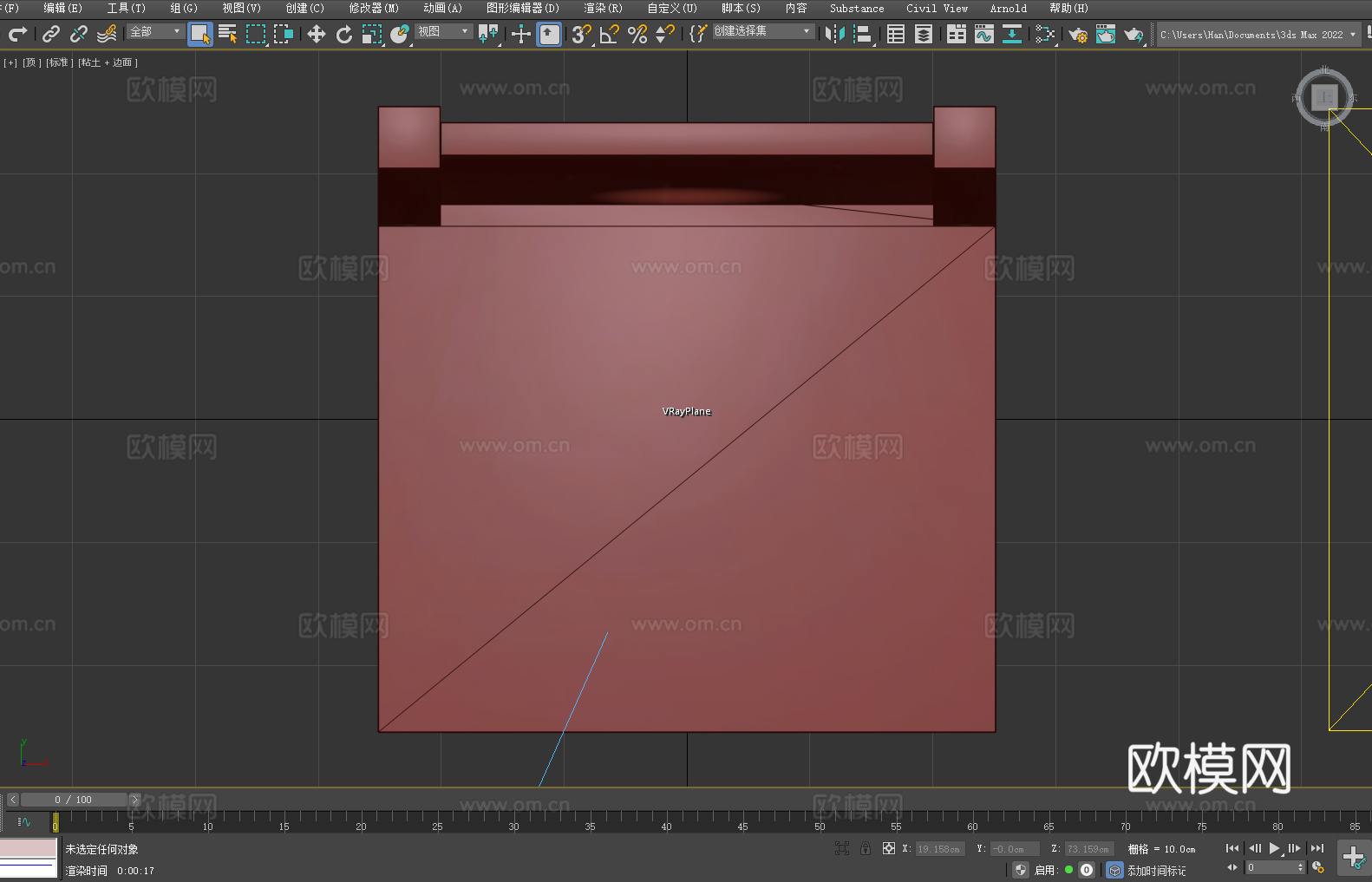Screen dimensions: 1372x882
Task: Select the Link tool (chain icon)
Action: tap(51, 34)
